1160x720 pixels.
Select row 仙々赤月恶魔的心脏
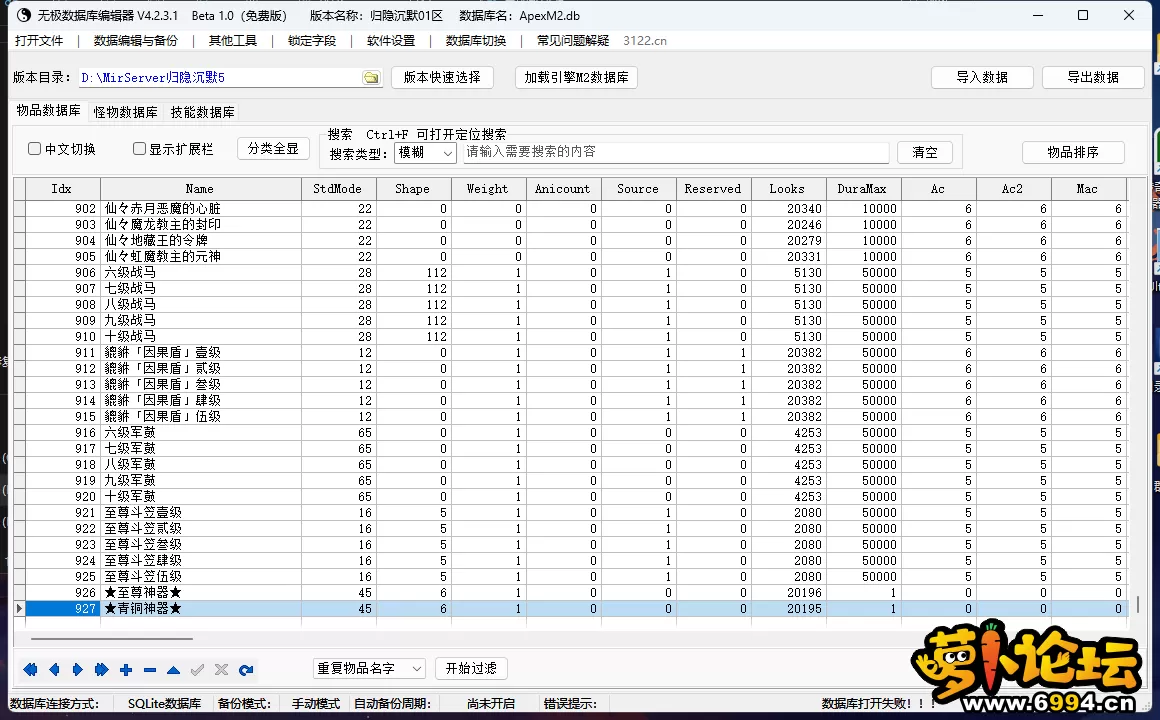click(x=570, y=209)
